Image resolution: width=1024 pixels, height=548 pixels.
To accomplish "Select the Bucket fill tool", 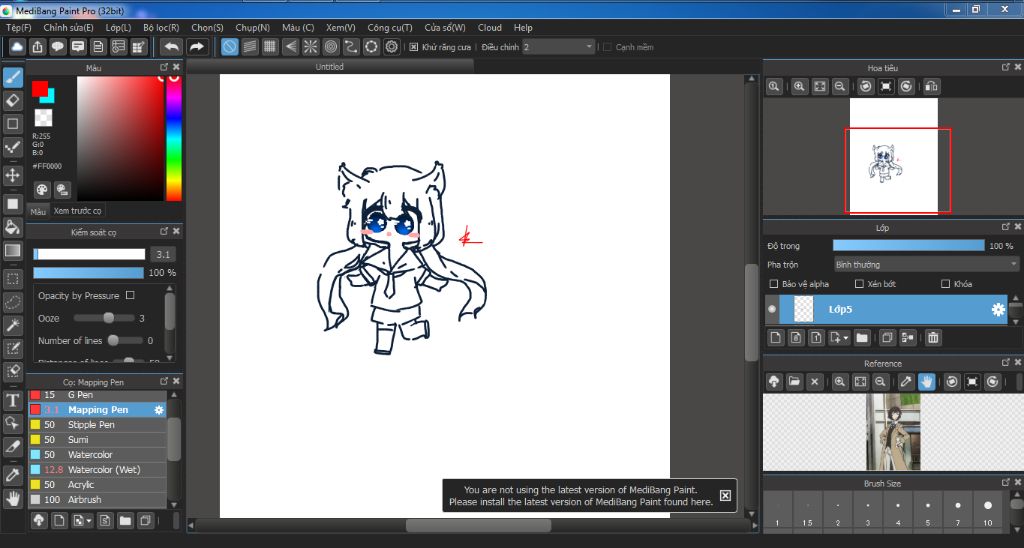I will tap(12, 227).
